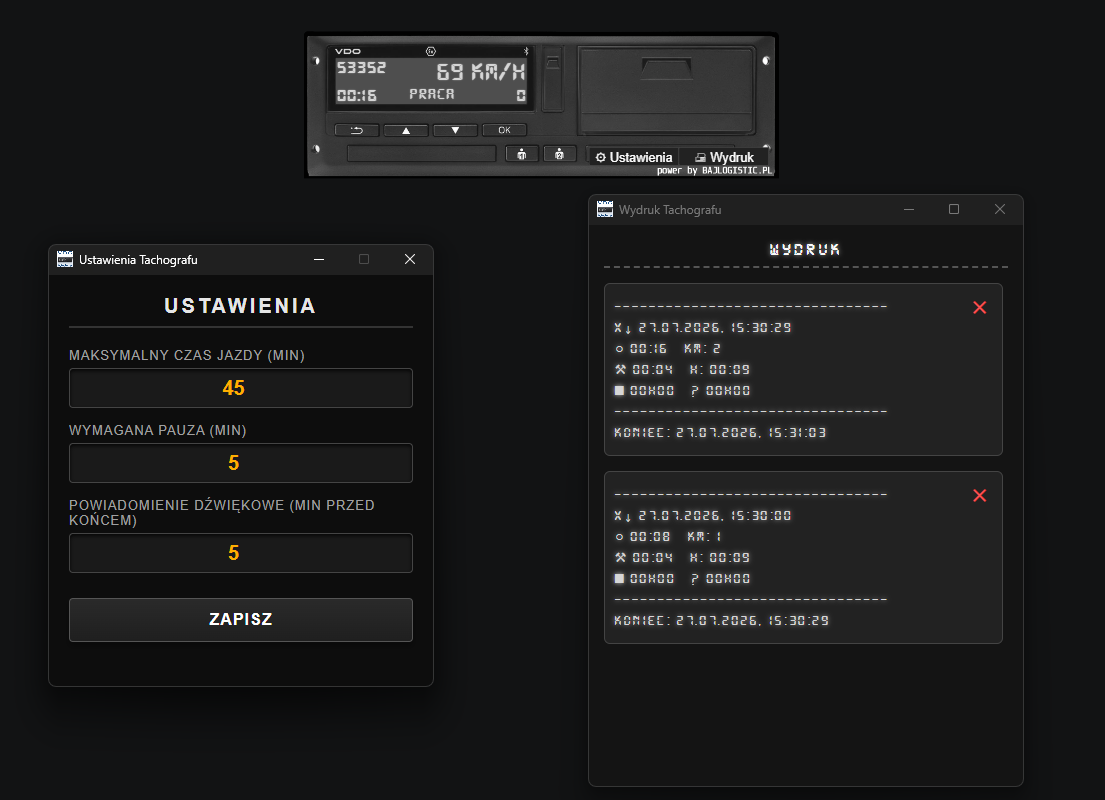Click the start line 27.07.2026, 15:30:29
This screenshot has height=800, width=1105.
tap(703, 328)
